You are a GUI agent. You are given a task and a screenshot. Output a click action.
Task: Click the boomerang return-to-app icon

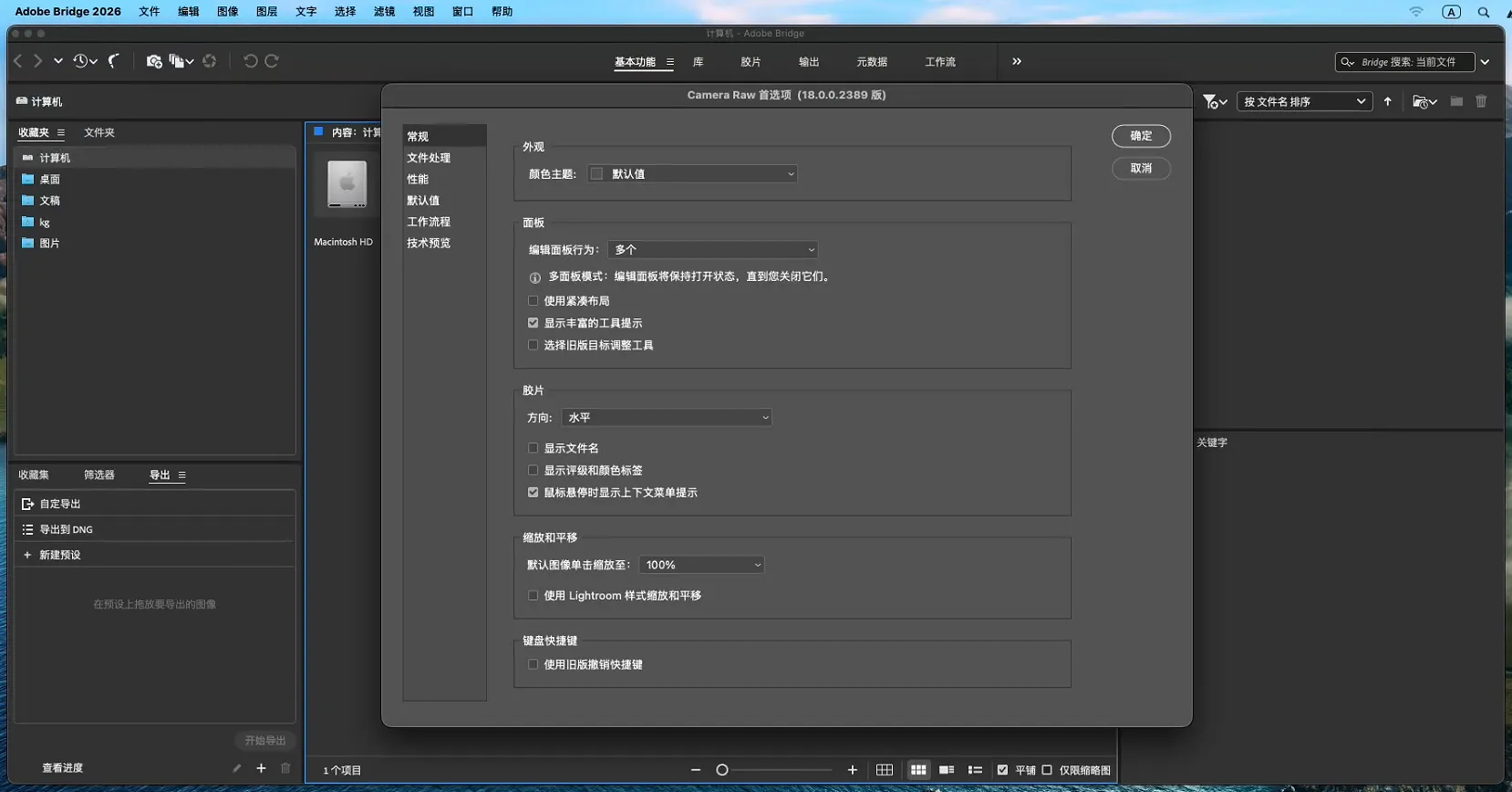(114, 61)
